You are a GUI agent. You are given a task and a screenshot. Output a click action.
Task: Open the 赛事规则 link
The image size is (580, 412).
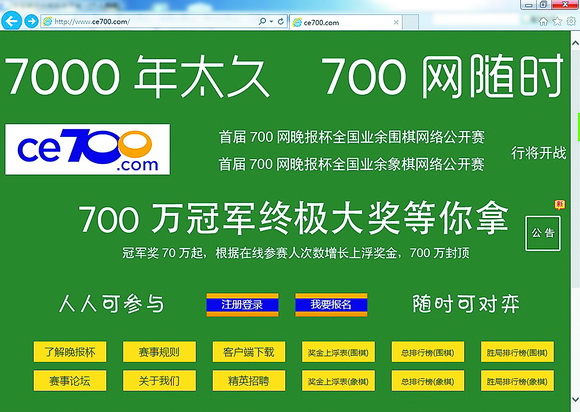pos(159,352)
